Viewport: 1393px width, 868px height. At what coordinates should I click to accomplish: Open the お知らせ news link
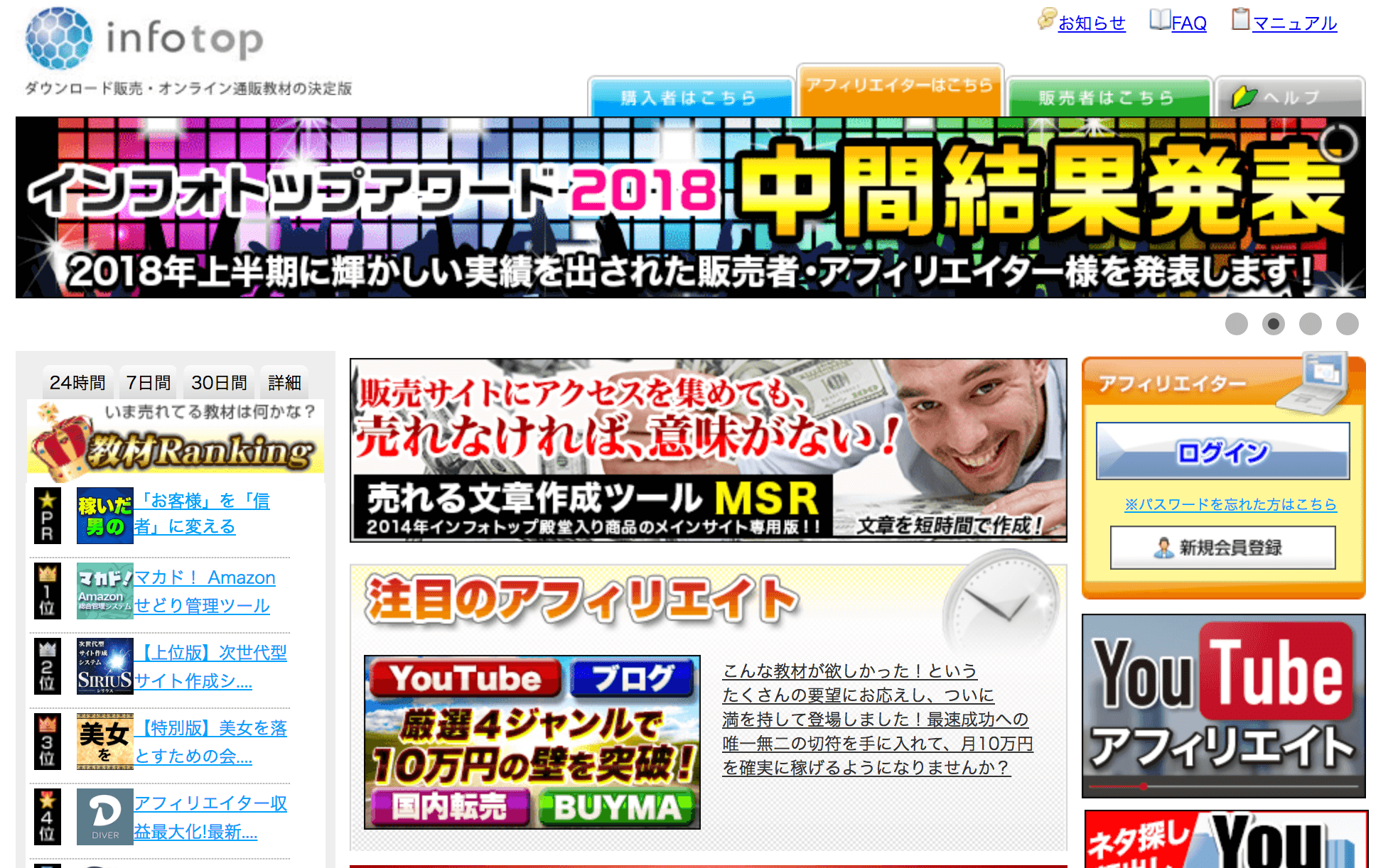tap(1092, 23)
